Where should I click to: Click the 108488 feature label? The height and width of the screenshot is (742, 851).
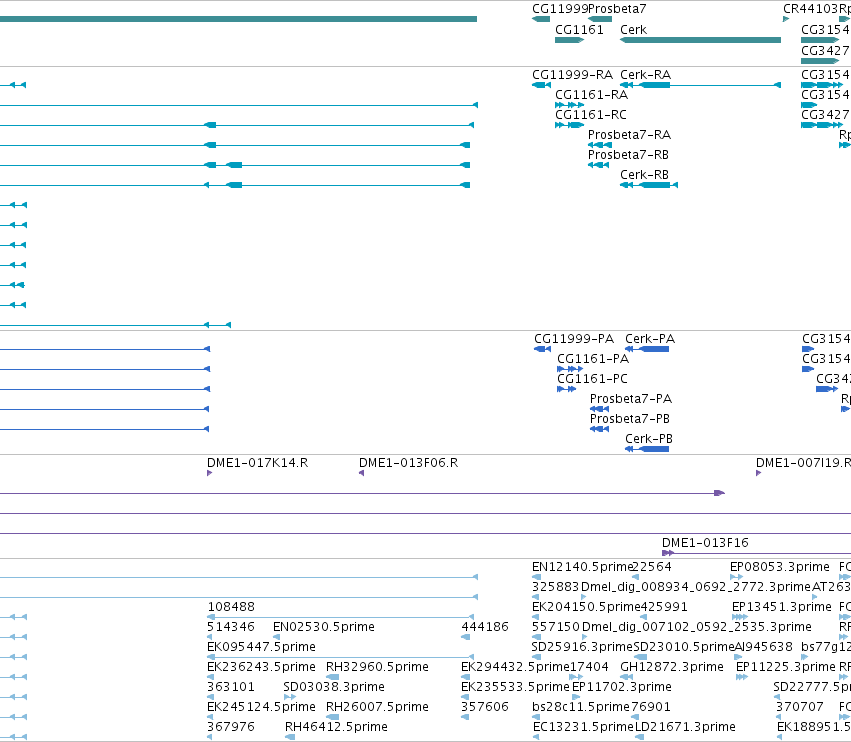[231, 607]
